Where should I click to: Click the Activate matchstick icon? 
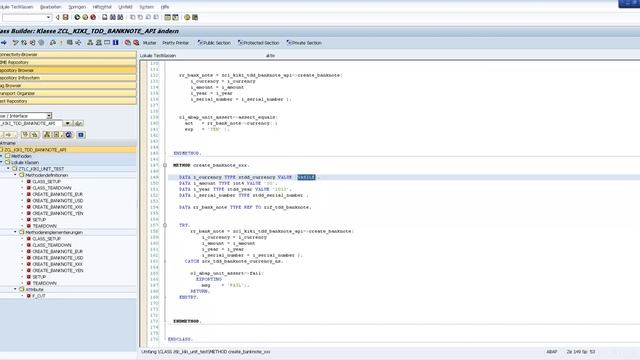(x=61, y=42)
